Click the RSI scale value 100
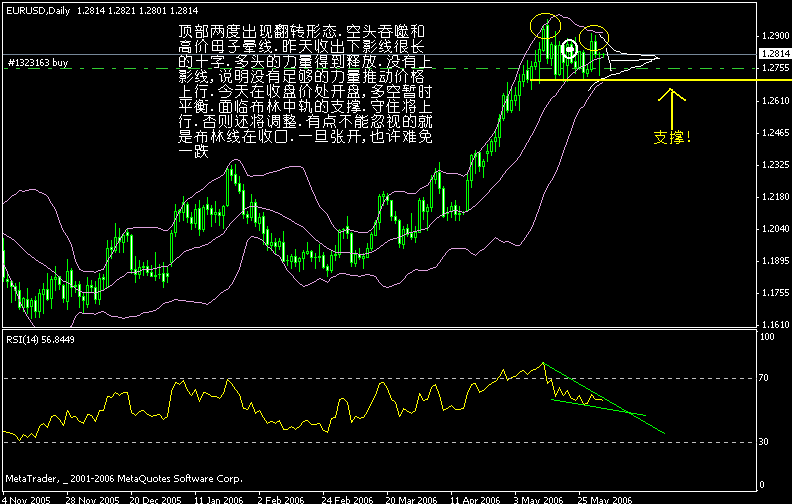The height and width of the screenshot is (504, 792). click(767, 337)
